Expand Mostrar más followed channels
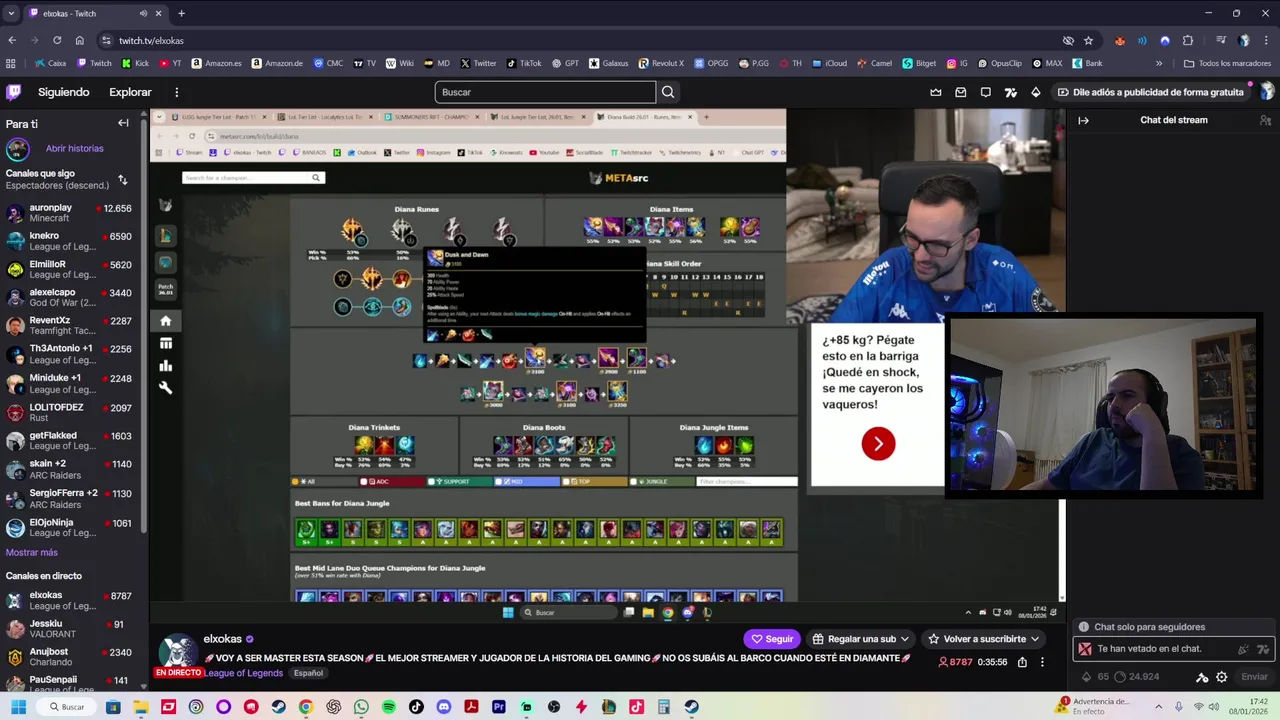1280x720 pixels. click(32, 552)
